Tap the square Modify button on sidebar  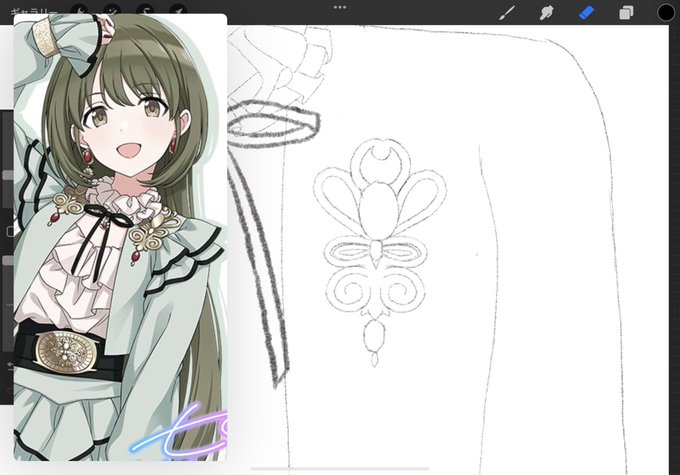click(10, 231)
